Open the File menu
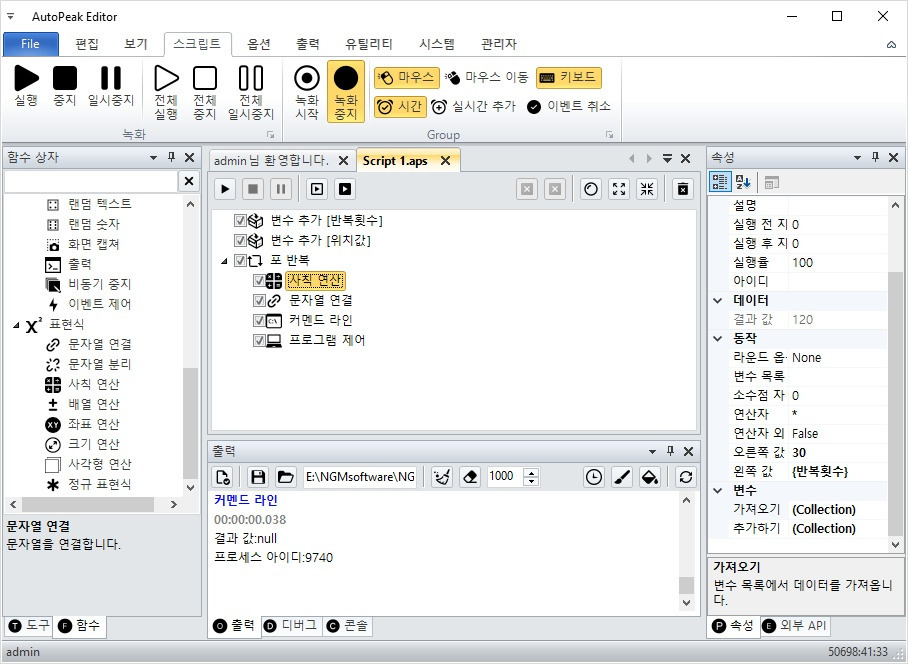 point(31,44)
